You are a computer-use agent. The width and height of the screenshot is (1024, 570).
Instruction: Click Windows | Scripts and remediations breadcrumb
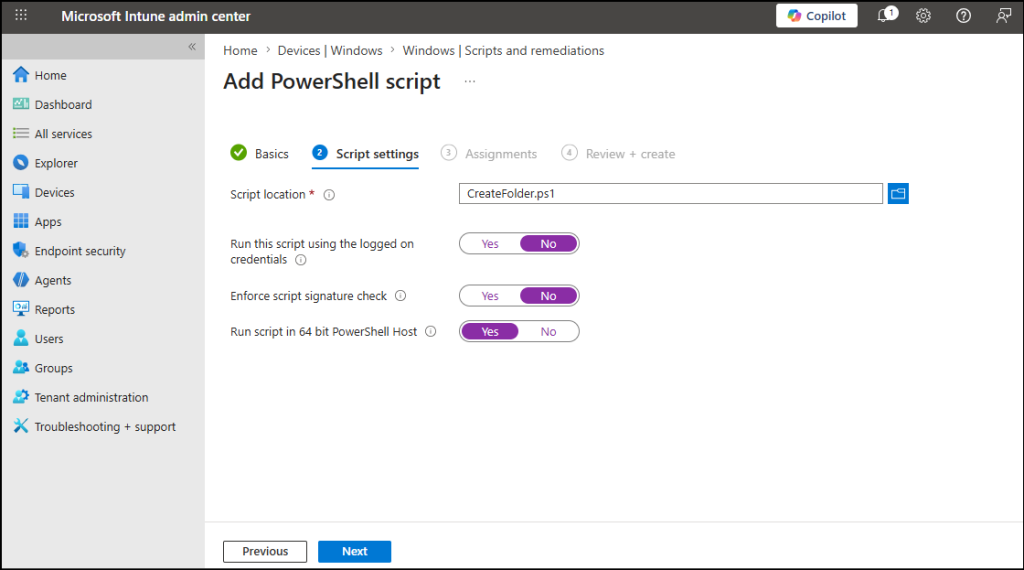point(504,50)
